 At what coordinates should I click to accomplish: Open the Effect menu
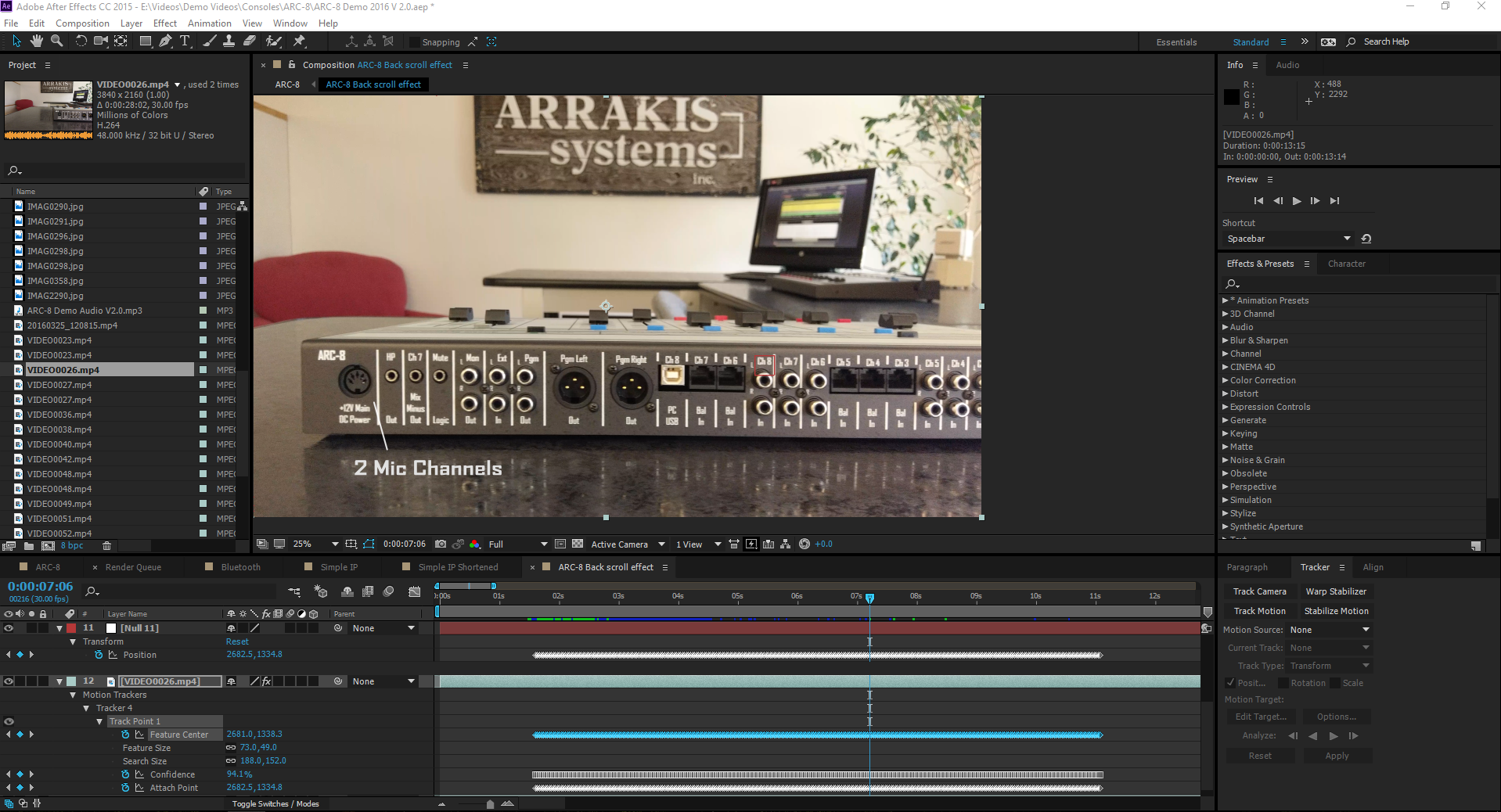(165, 23)
